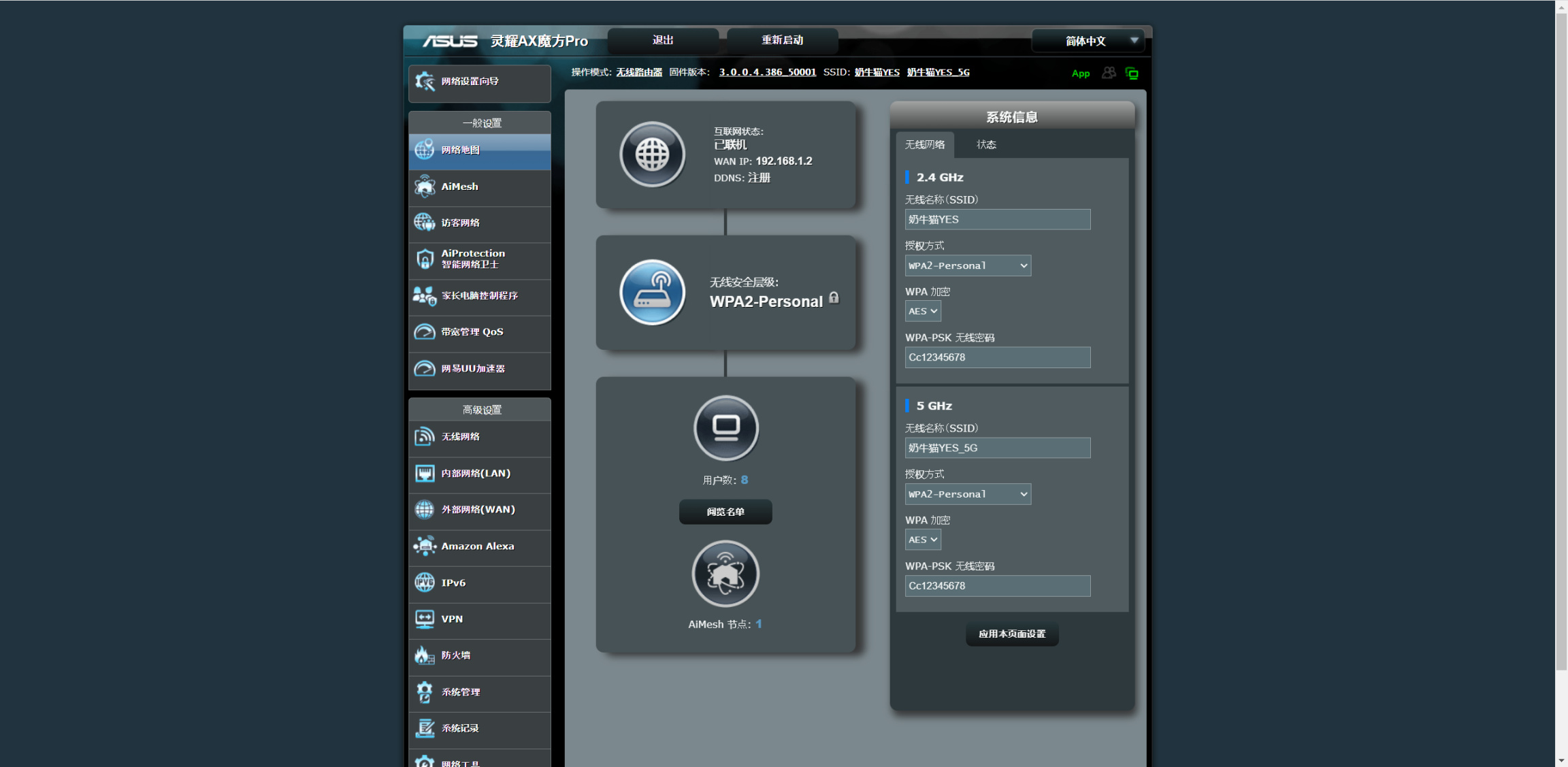1568x767 pixels.
Task: Expand 2.4 GHz authentication method dropdown
Action: coord(967,265)
